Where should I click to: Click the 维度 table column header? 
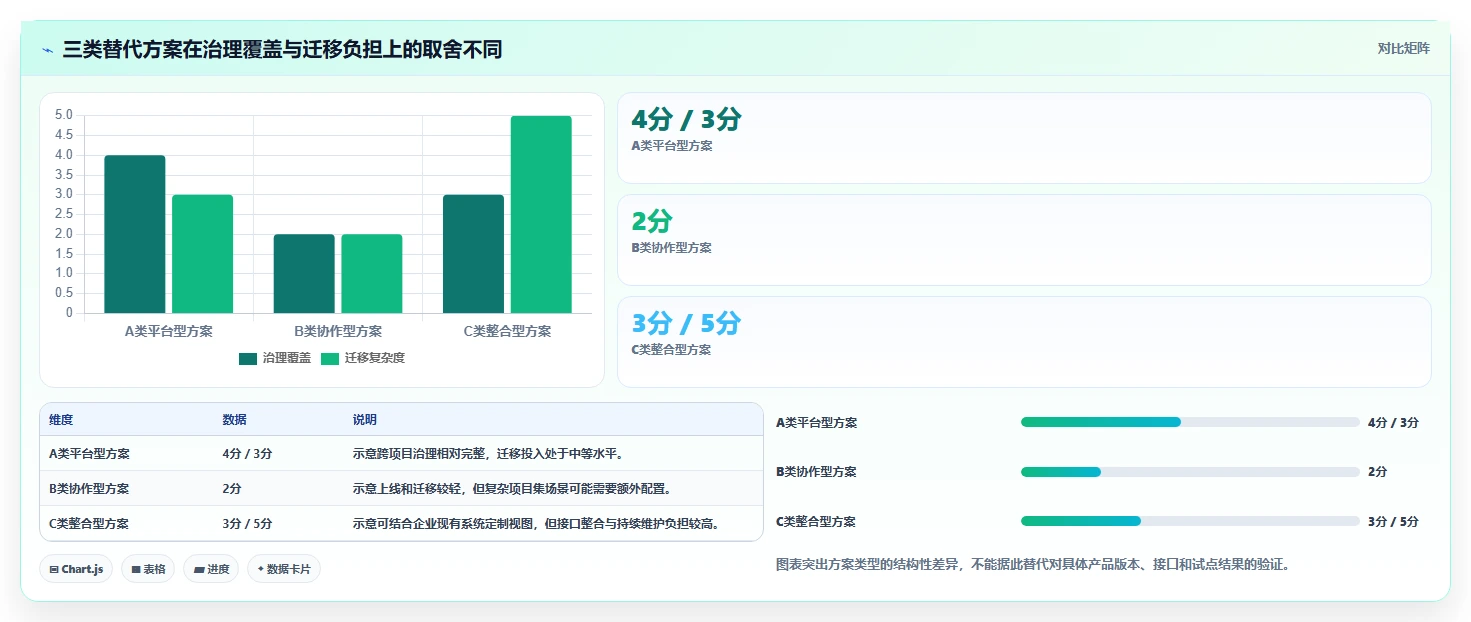(x=61, y=420)
